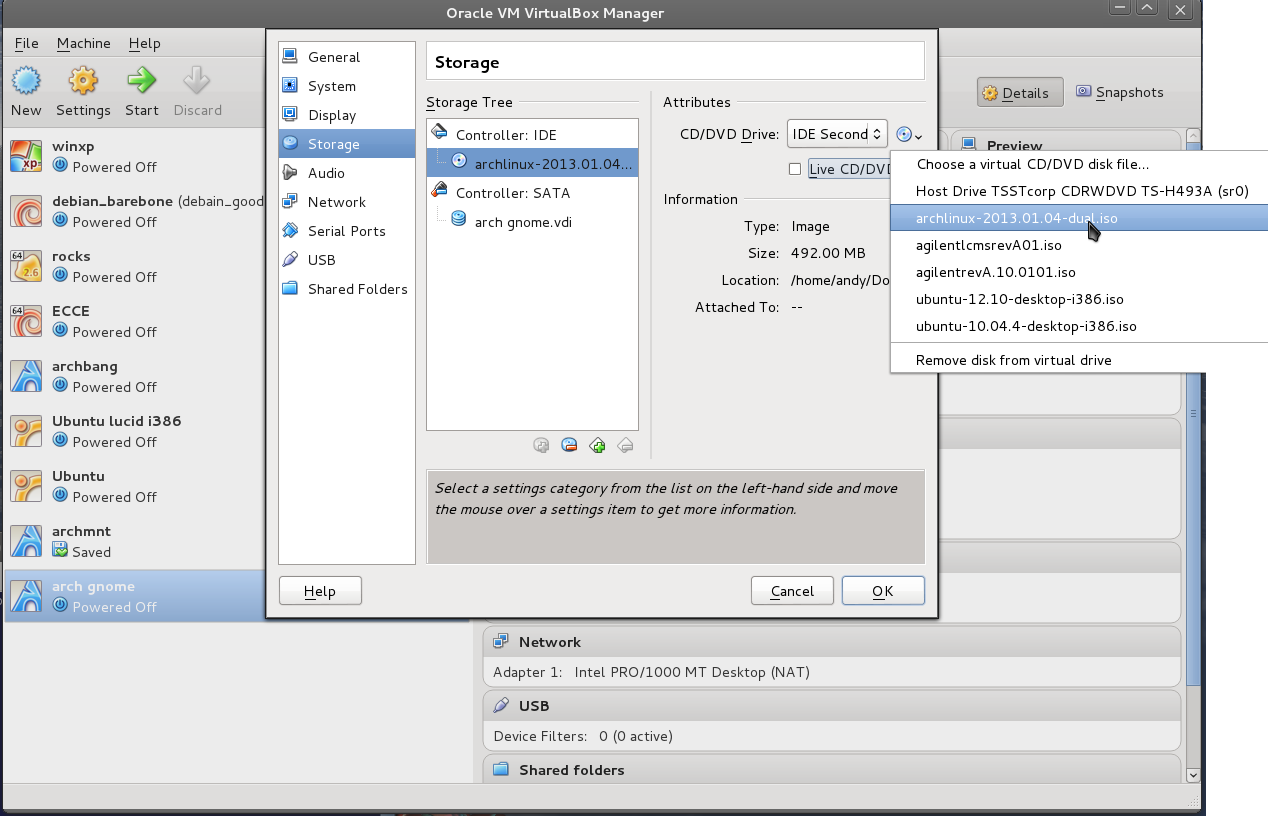
Task: Click the Shared folders section header
Action: point(832,770)
